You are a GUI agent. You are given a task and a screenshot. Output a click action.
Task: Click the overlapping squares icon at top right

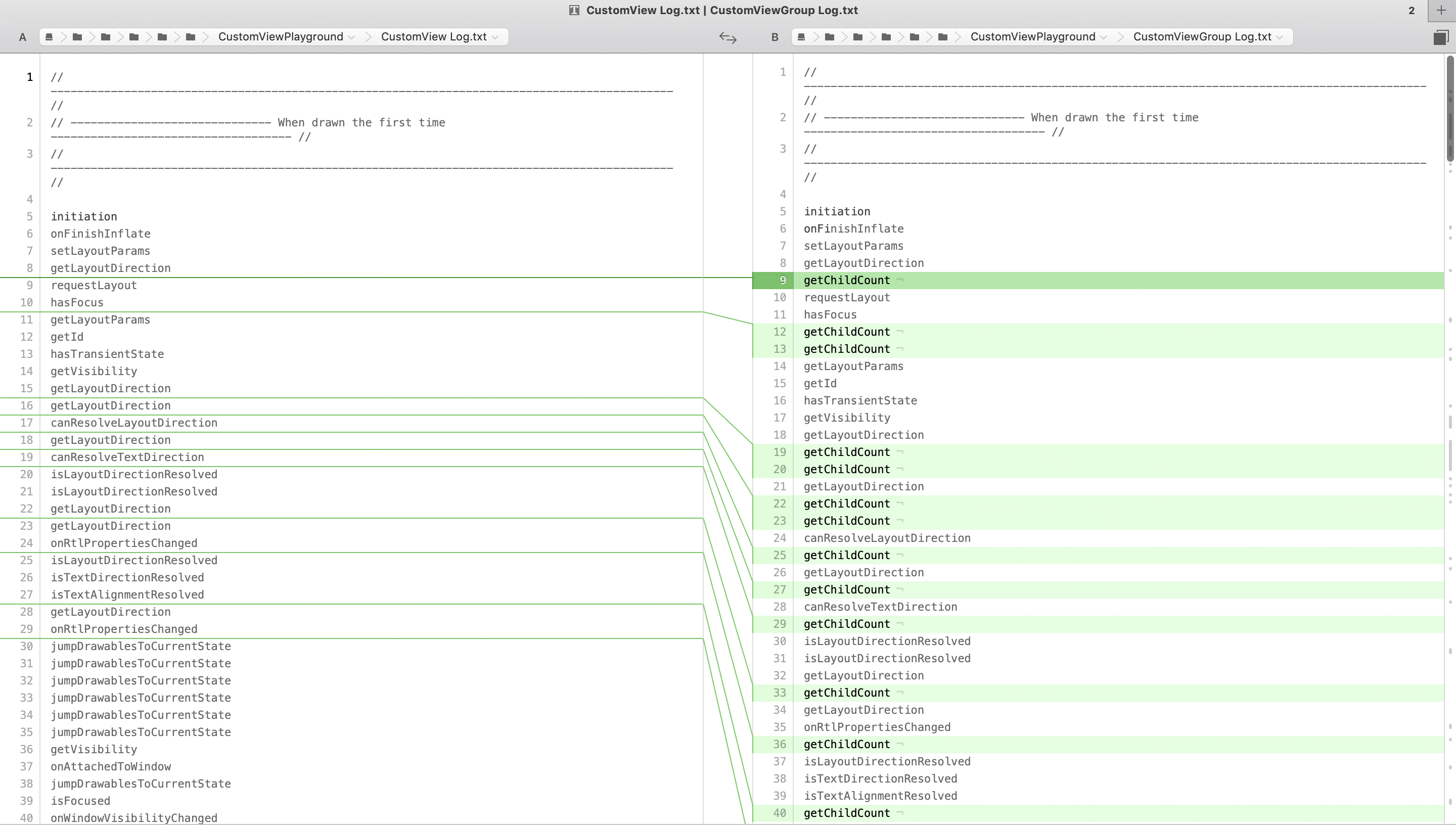tap(1440, 37)
